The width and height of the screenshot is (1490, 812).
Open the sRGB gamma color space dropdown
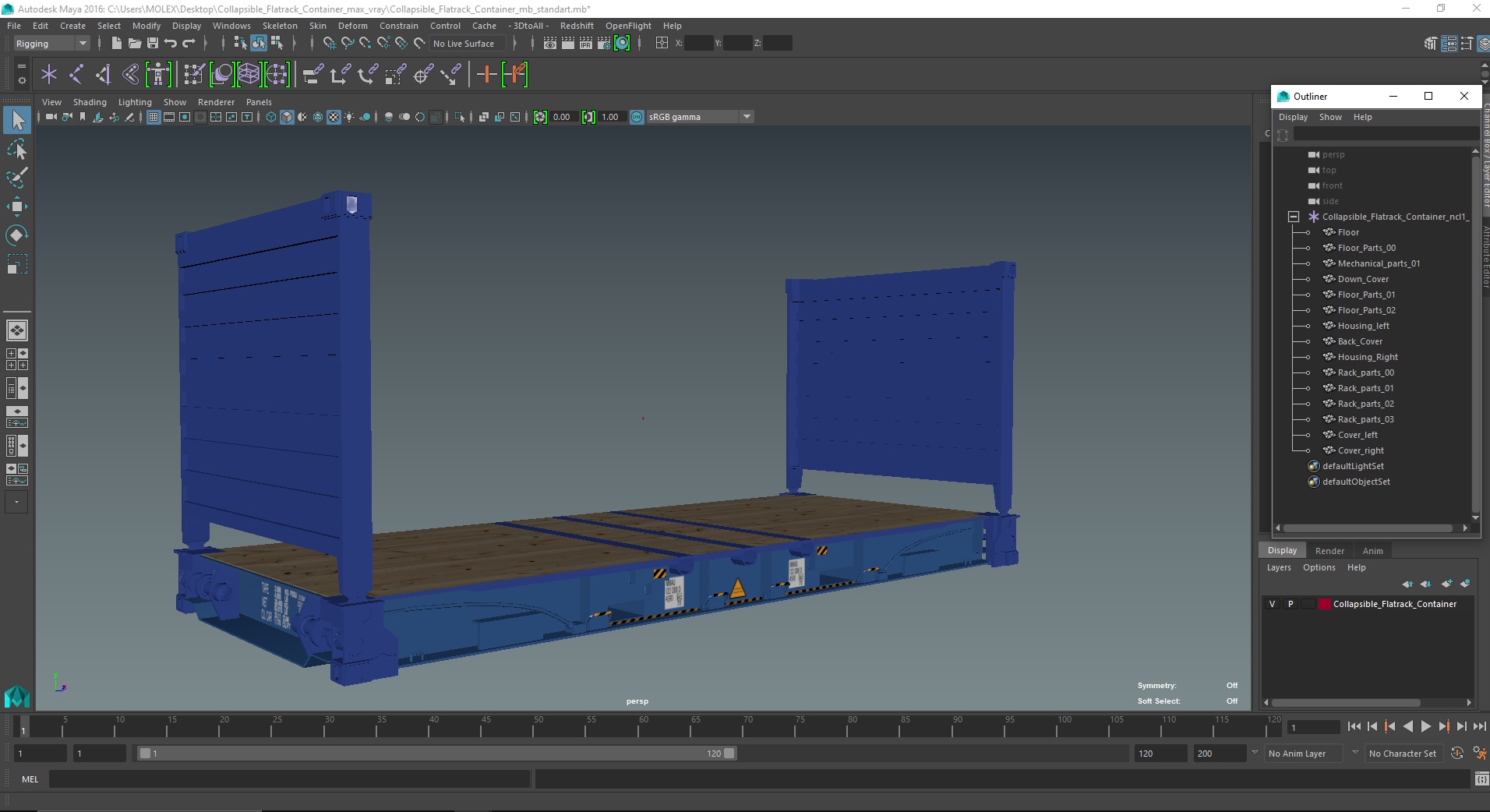tap(701, 117)
